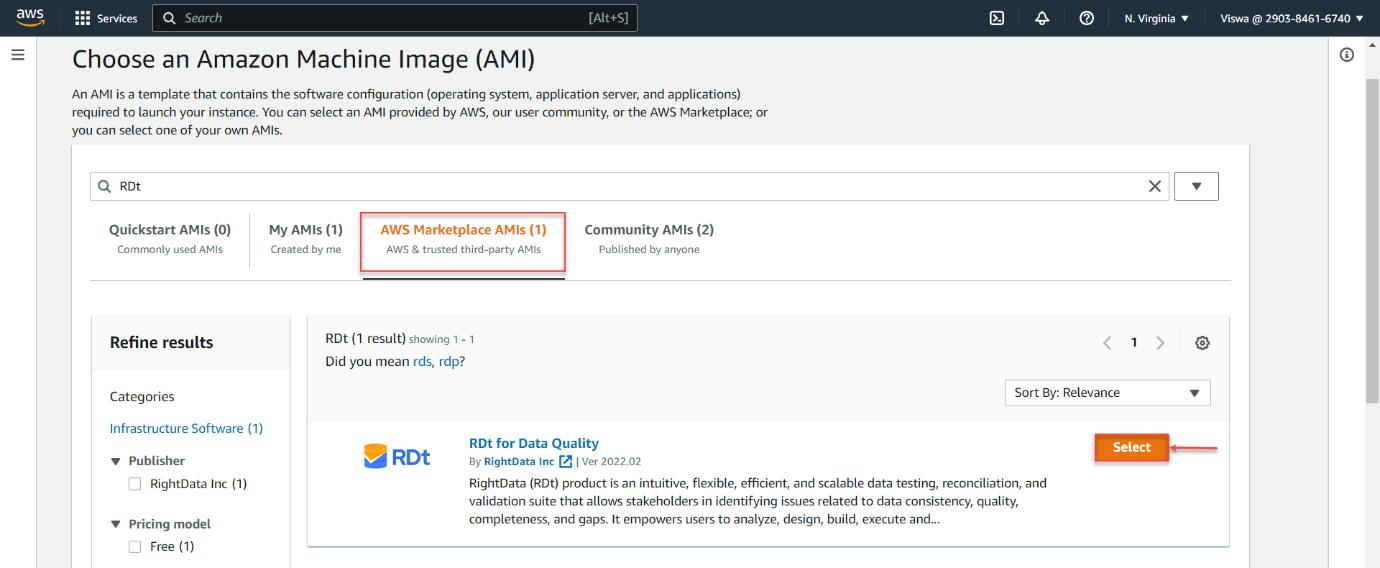Open the Sort By Relevance dropdown
This screenshot has width=1380, height=568.
click(x=1107, y=393)
